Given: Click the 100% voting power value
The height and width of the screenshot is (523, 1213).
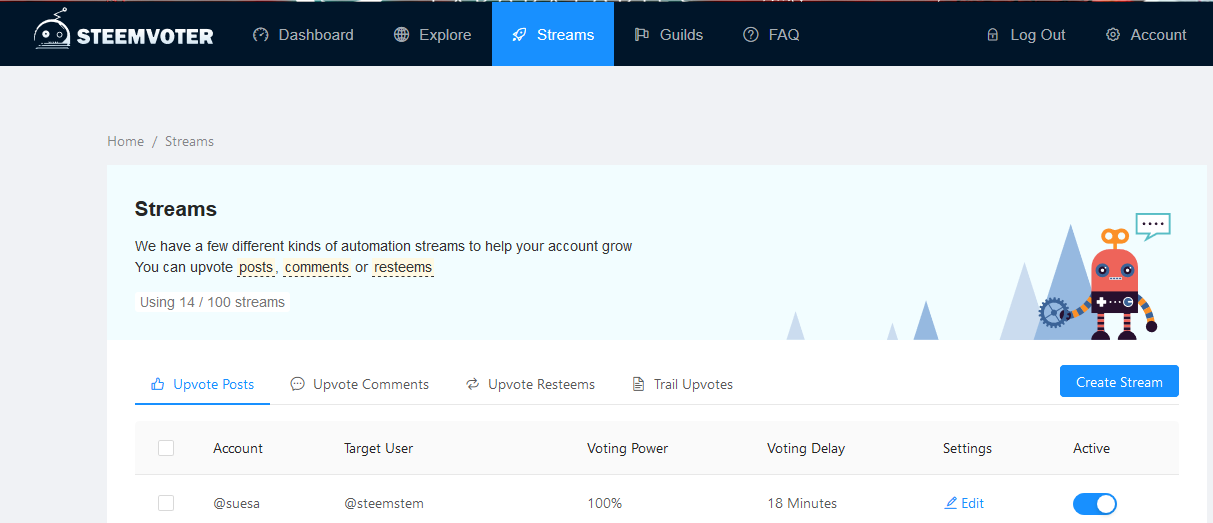Looking at the screenshot, I should (604, 503).
